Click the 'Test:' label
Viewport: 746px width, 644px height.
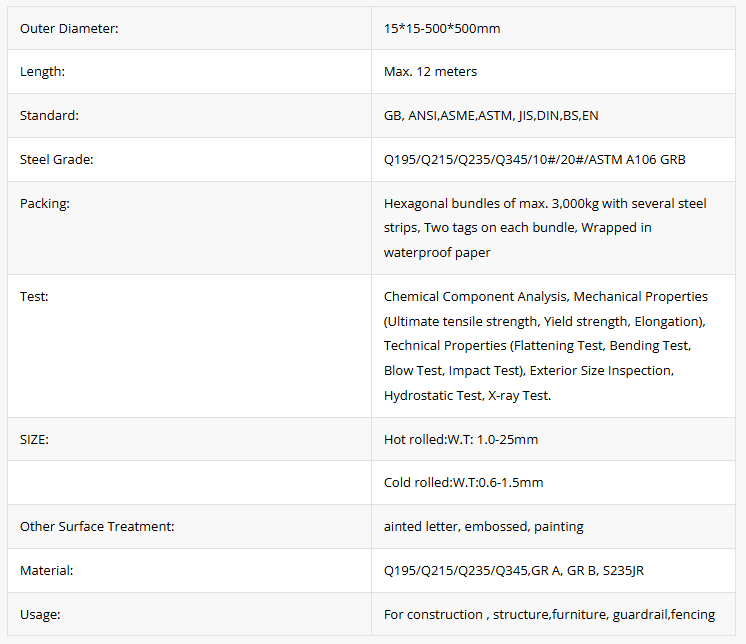tap(34, 297)
